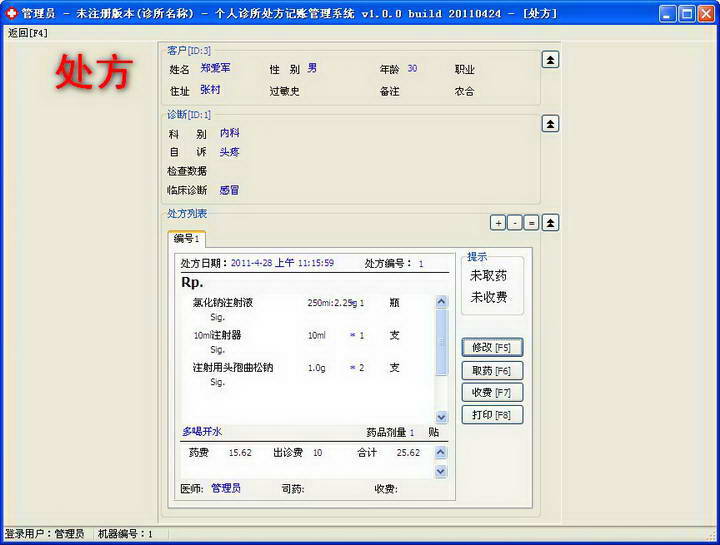Click status bar 登录用户：管理员
The image size is (720, 545).
click(x=45, y=534)
